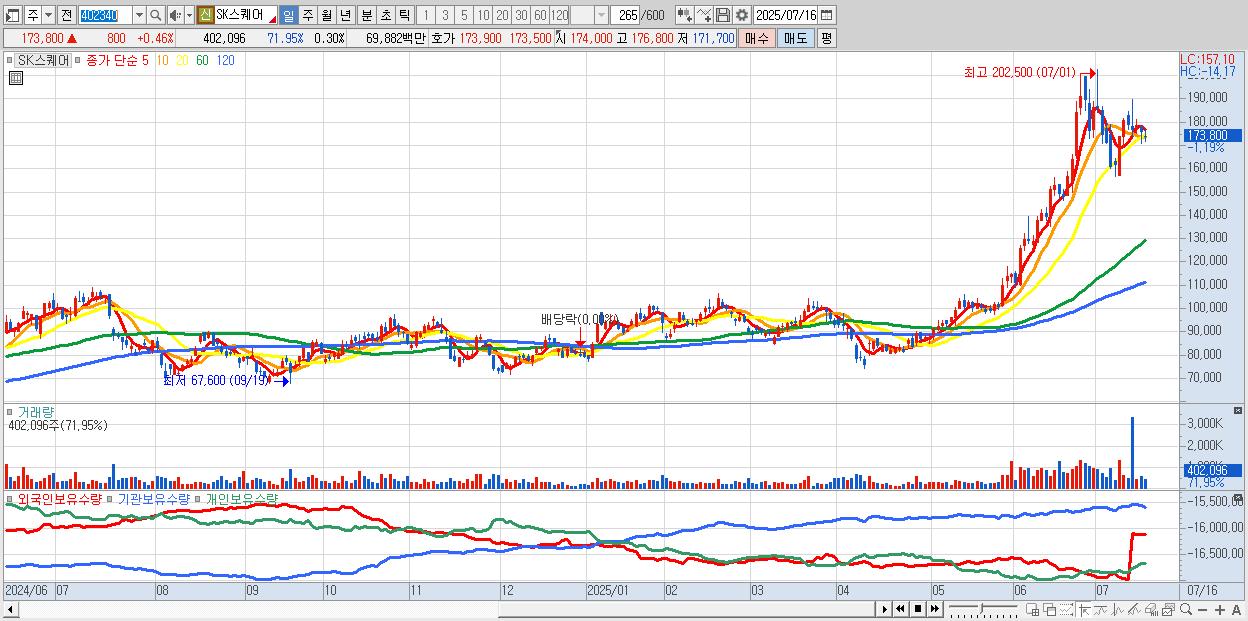Click the fast-forward double-arrow button at bottom
This screenshot has width=1248, height=621.
click(935, 609)
